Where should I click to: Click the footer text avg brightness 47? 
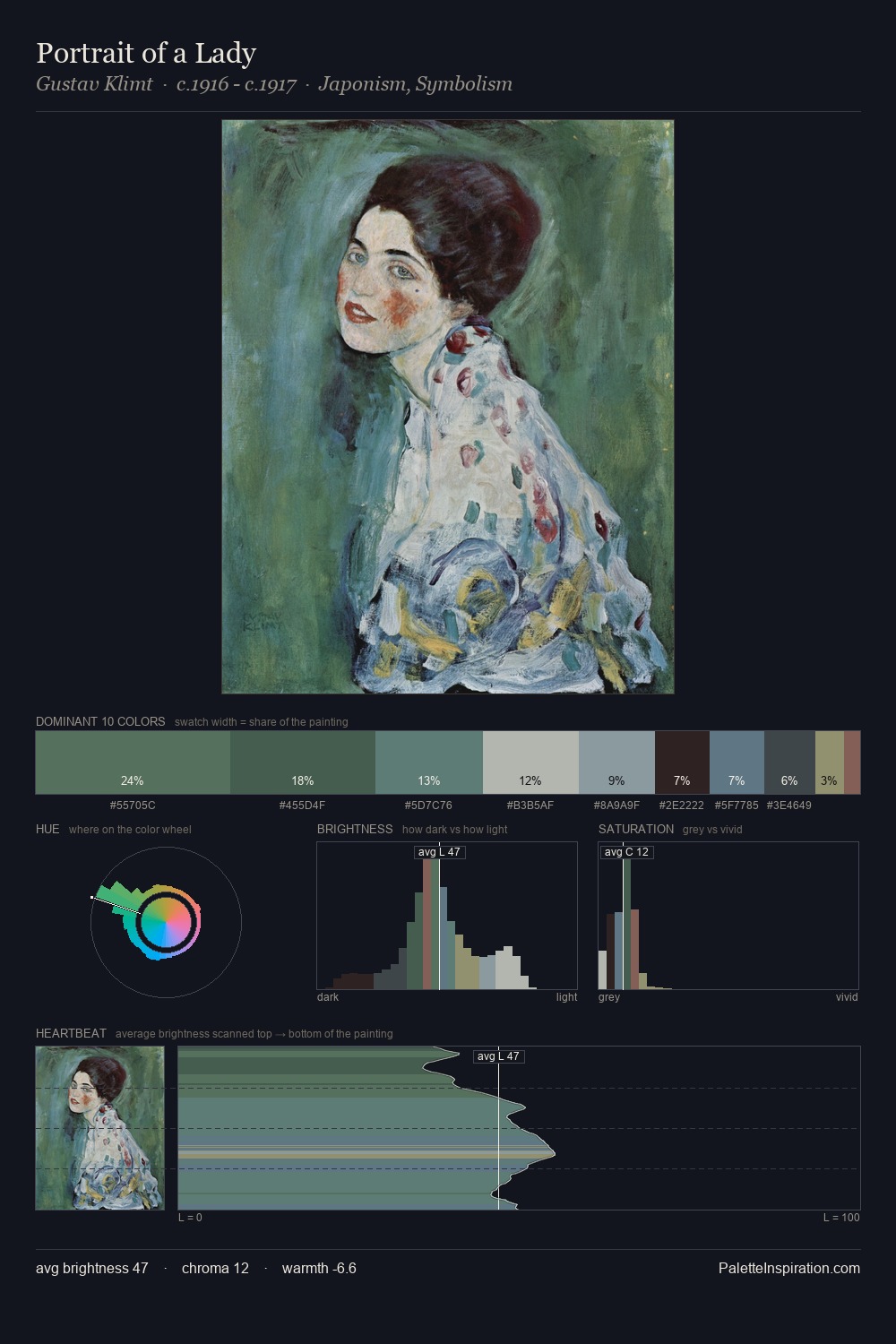(x=92, y=1268)
